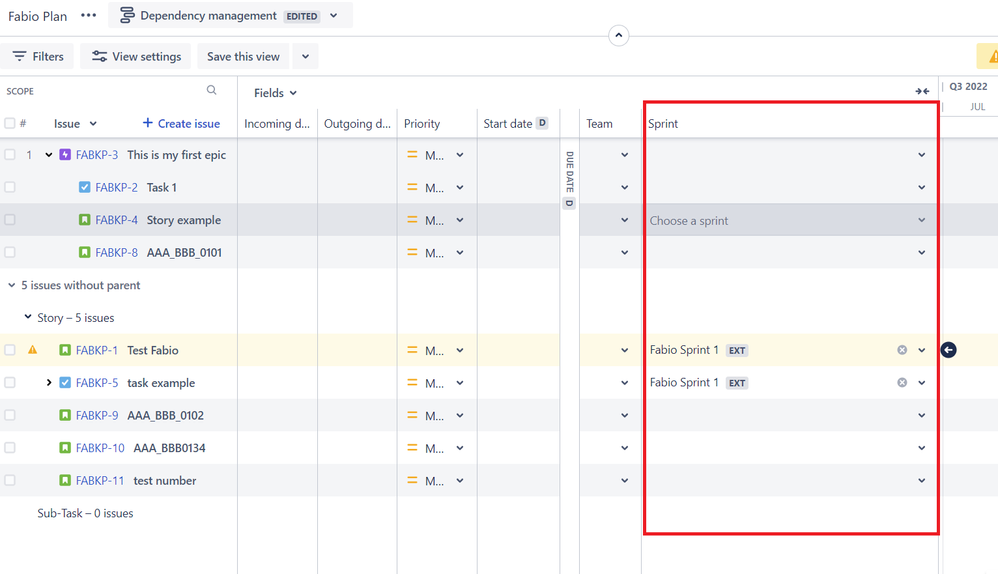Check the FABKP-5 task example checkbox
The width and height of the screenshot is (998, 574).
coord(10,382)
